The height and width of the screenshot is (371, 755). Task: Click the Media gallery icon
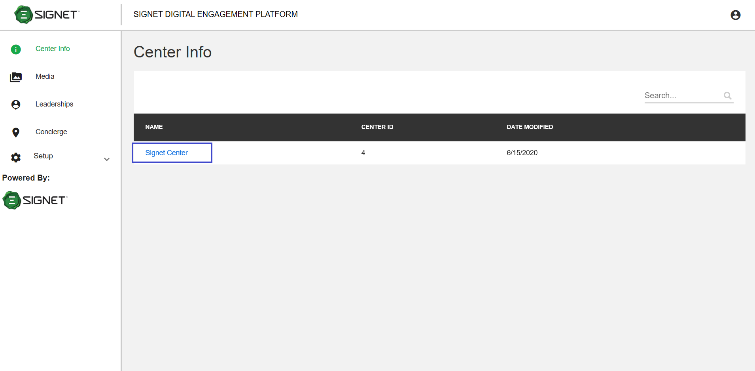pos(16,77)
